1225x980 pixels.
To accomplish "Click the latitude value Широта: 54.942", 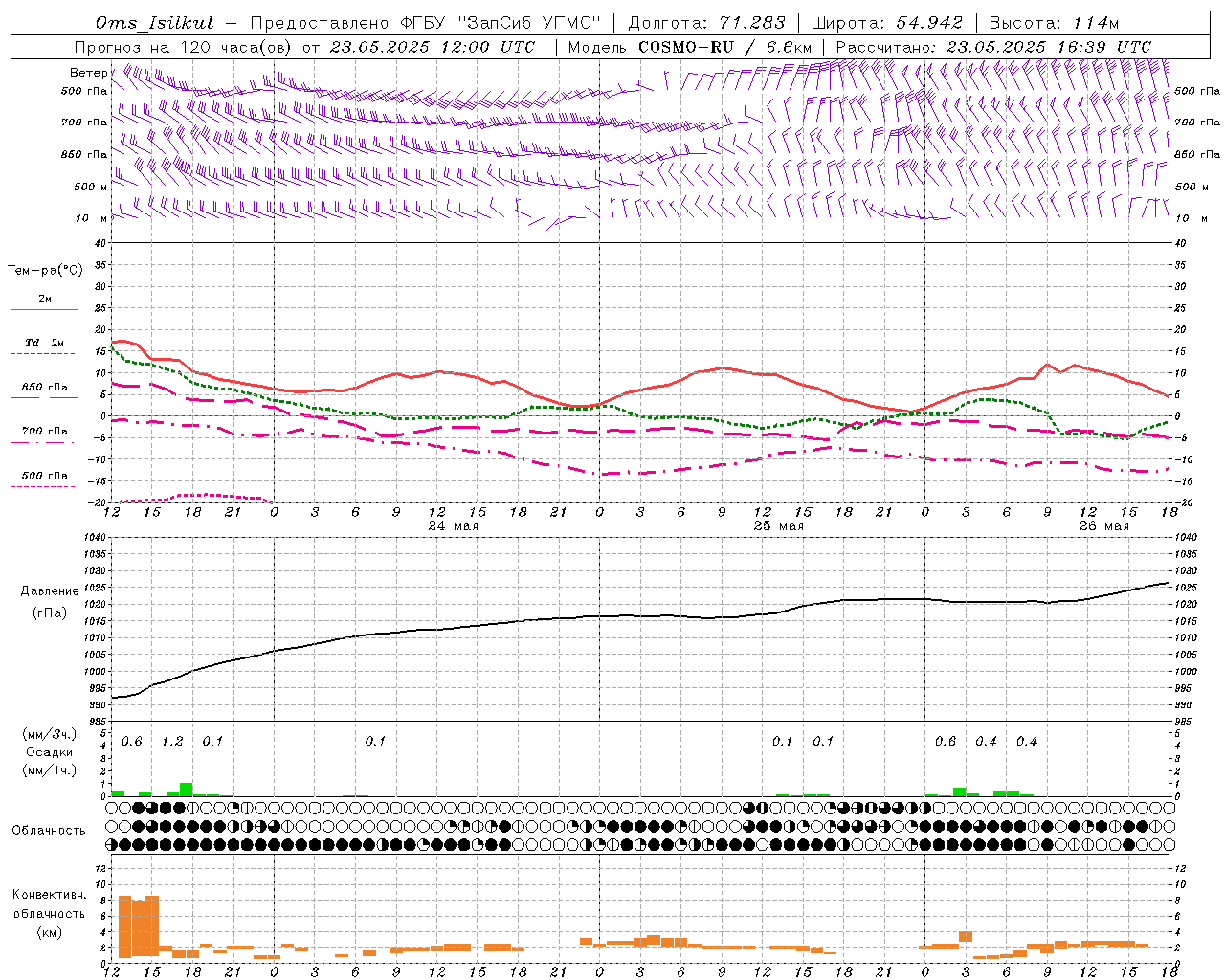I will tap(888, 23).
